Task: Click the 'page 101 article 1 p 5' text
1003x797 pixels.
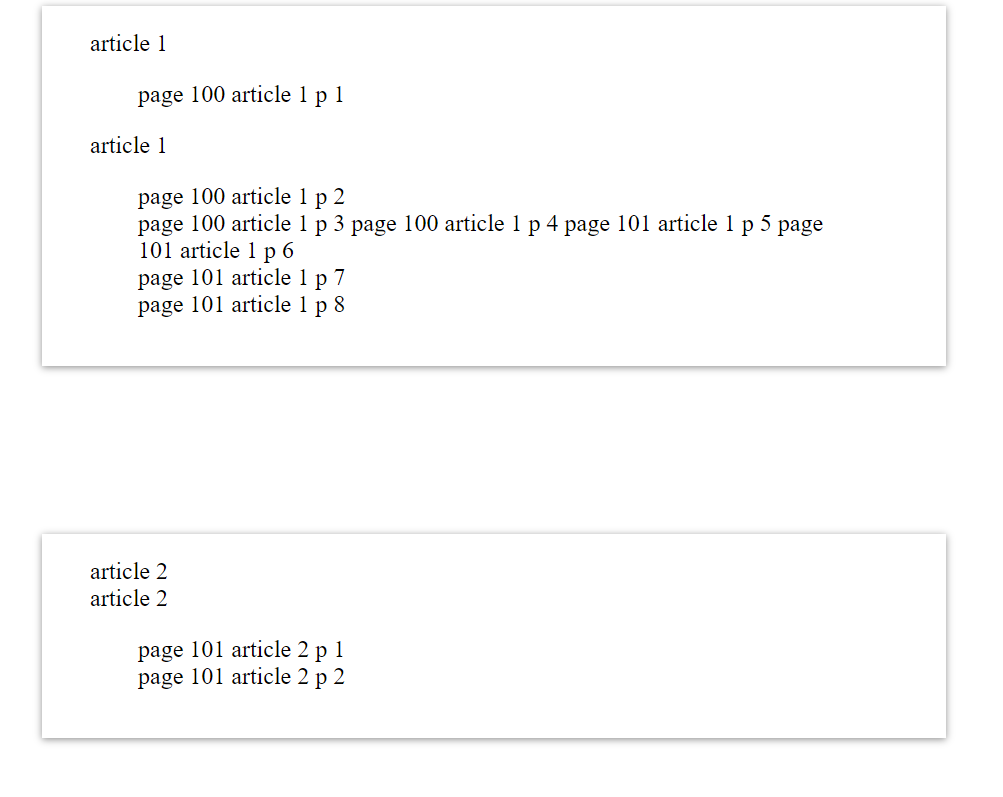Action: tap(668, 224)
